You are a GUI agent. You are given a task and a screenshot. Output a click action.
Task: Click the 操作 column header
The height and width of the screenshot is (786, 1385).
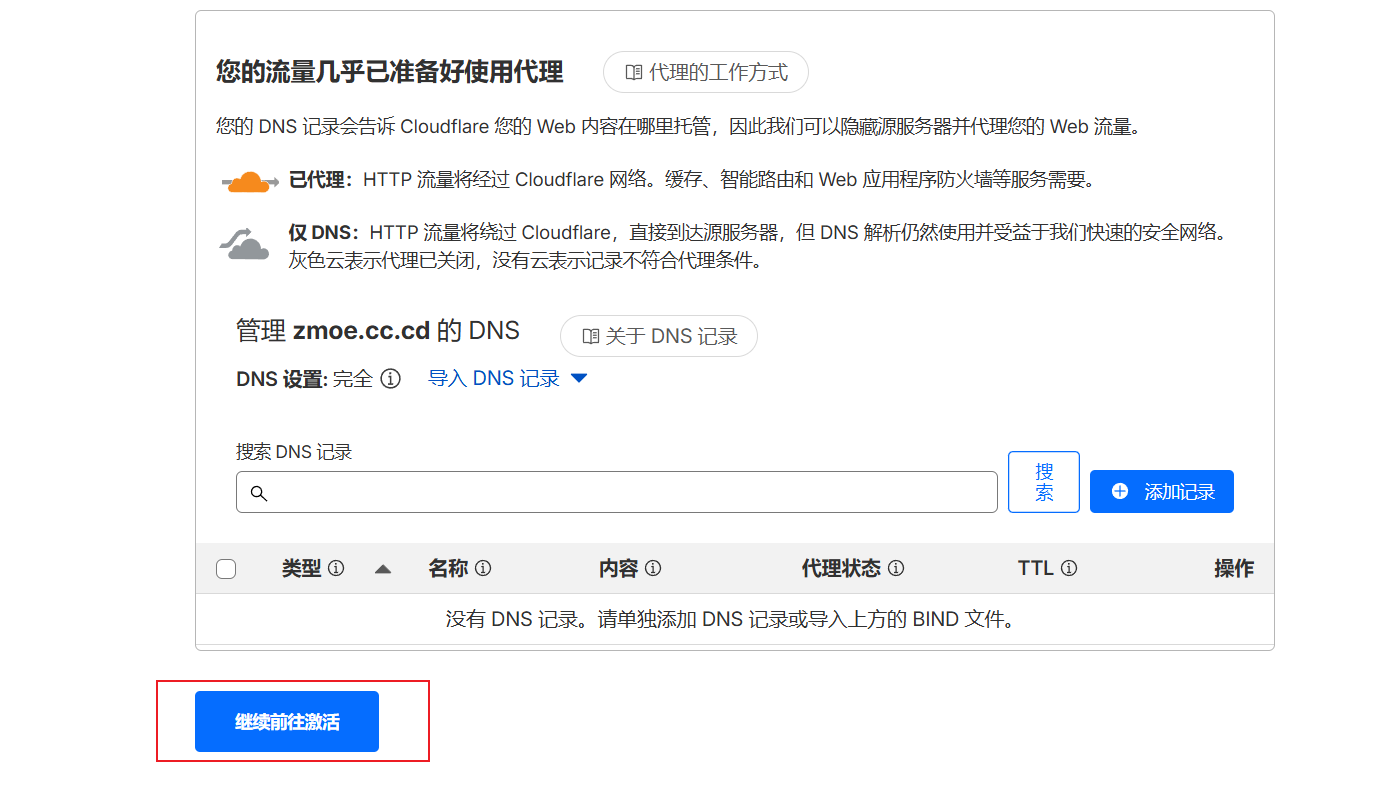[x=1233, y=569]
